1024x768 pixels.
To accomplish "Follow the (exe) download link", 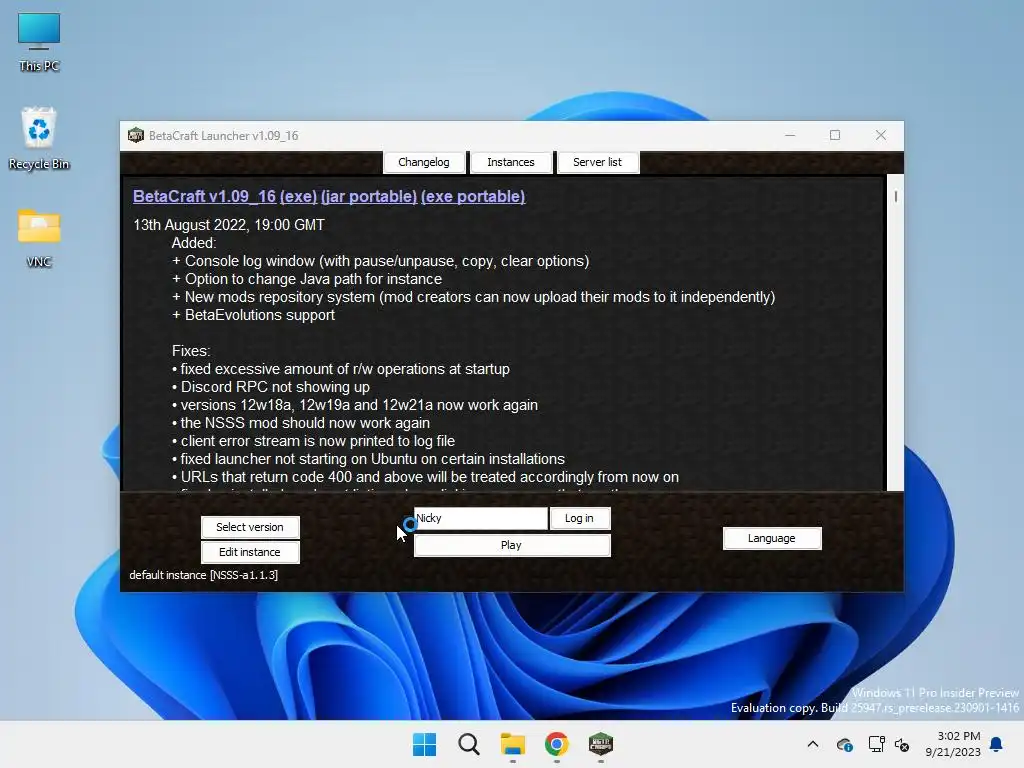I will coord(298,197).
